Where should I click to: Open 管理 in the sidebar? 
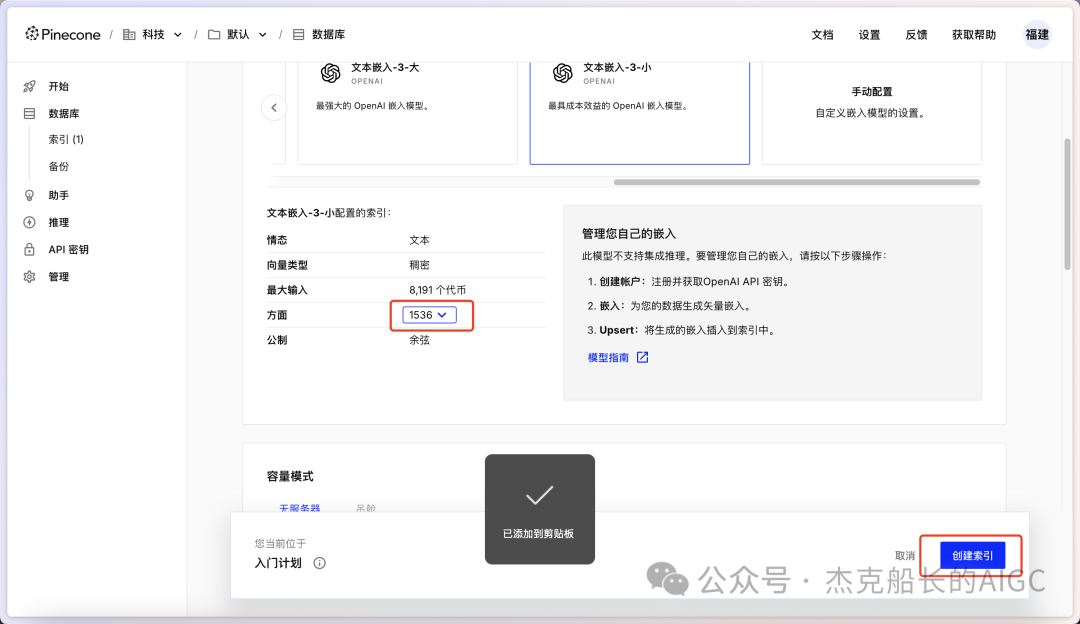tap(59, 276)
